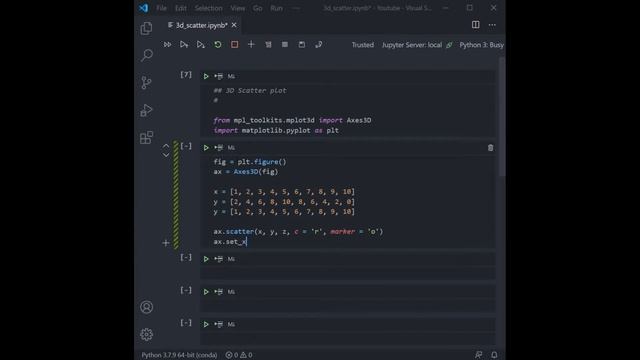Delete the scatter cell with trash icon
Image resolution: width=640 pixels, height=360 pixels.
click(490, 148)
